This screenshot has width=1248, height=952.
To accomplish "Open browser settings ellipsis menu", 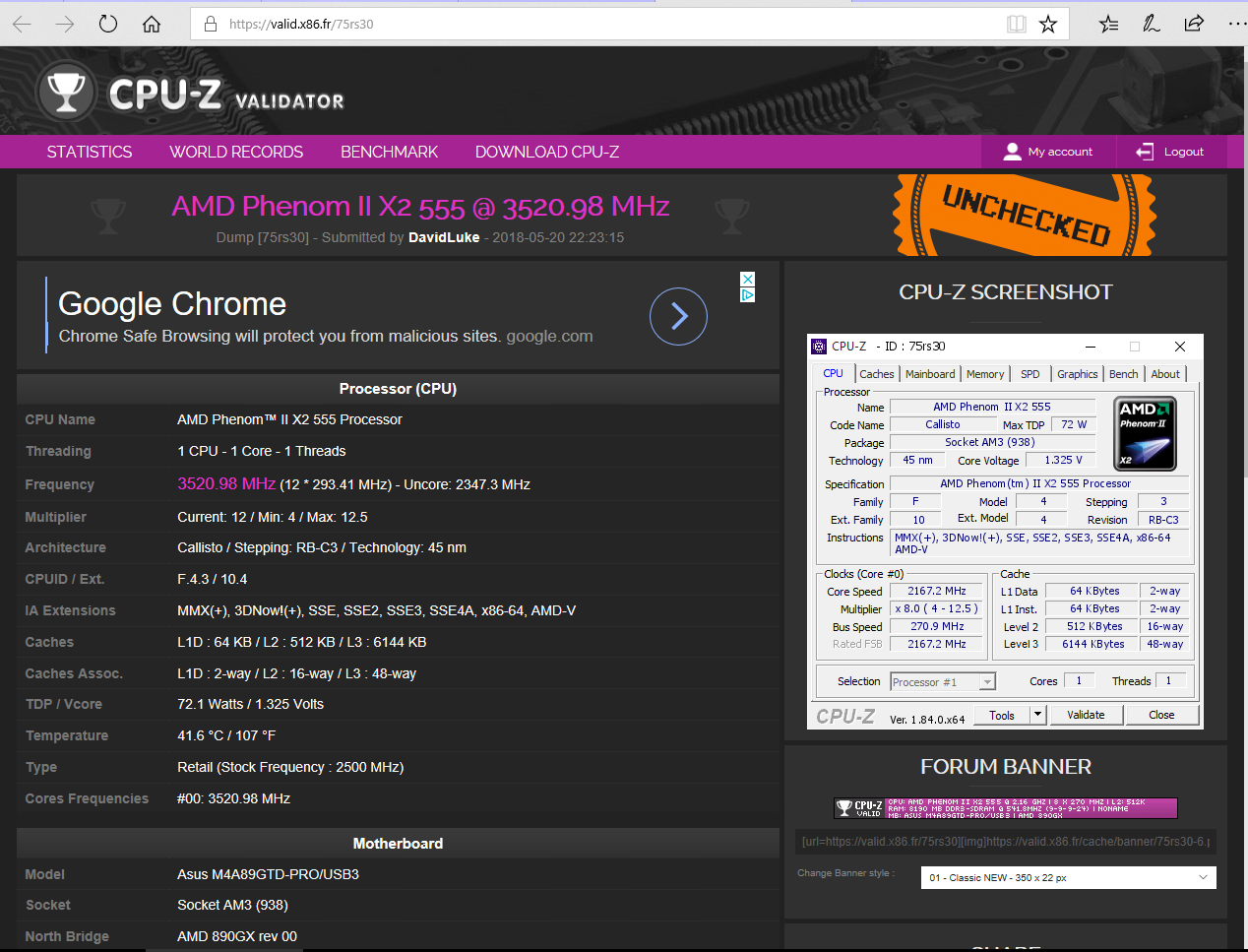I will (x=1237, y=24).
